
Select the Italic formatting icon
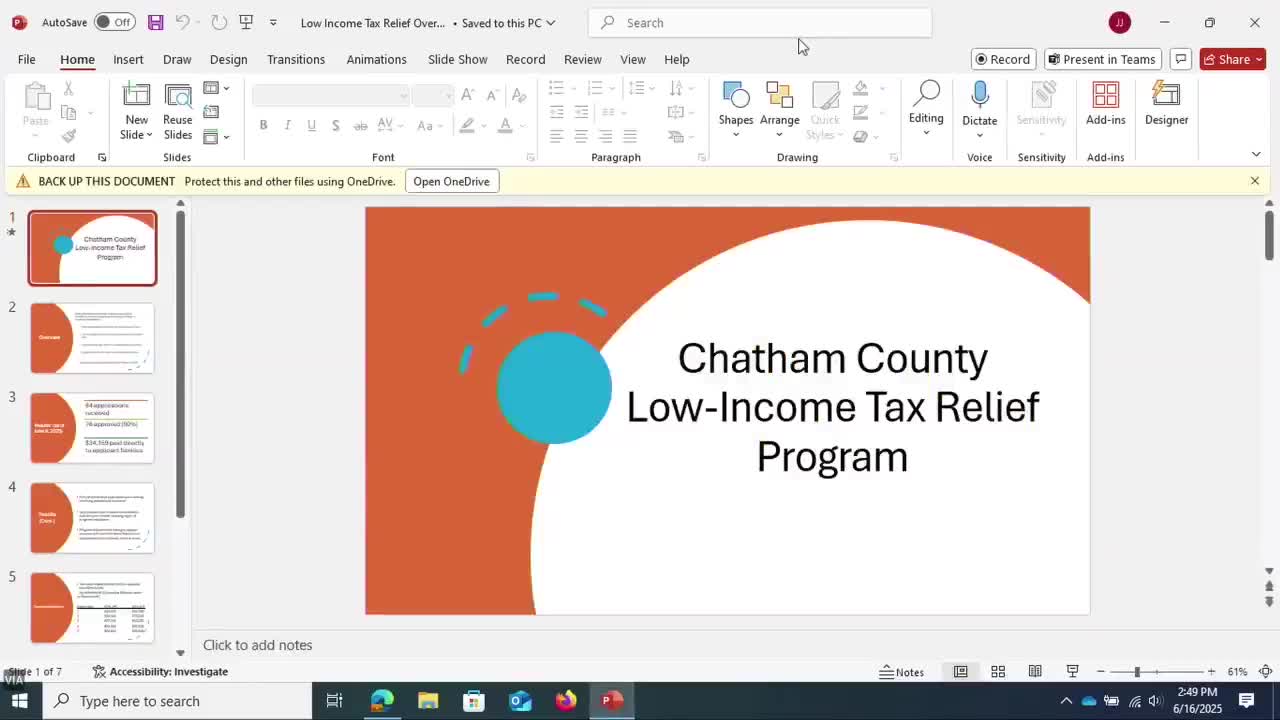coord(287,125)
